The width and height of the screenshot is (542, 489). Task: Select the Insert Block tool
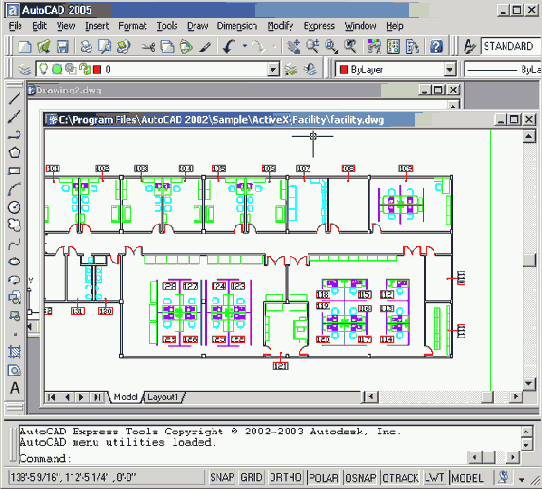[x=14, y=298]
